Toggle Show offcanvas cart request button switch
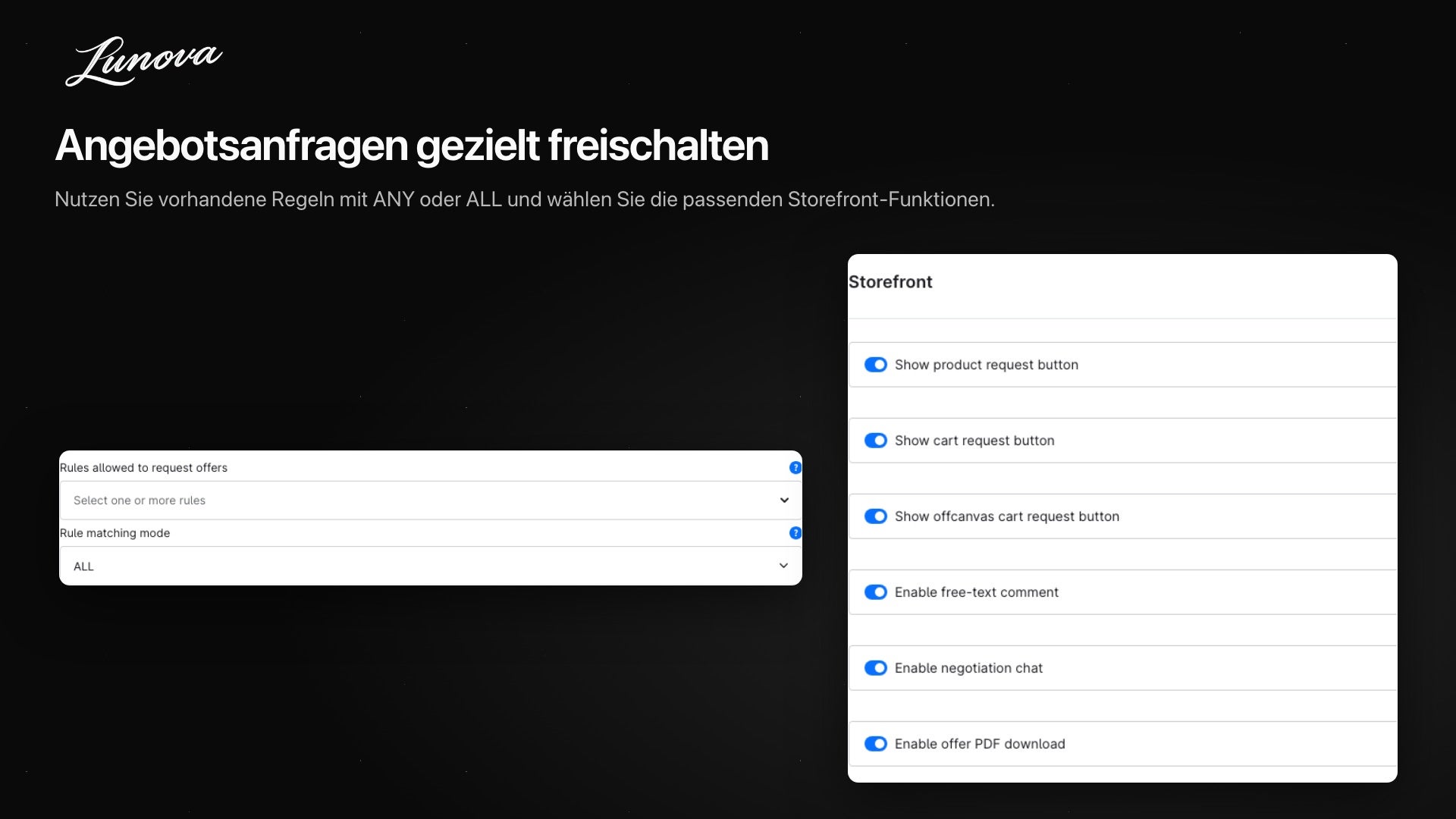The image size is (1456, 819). tap(876, 516)
